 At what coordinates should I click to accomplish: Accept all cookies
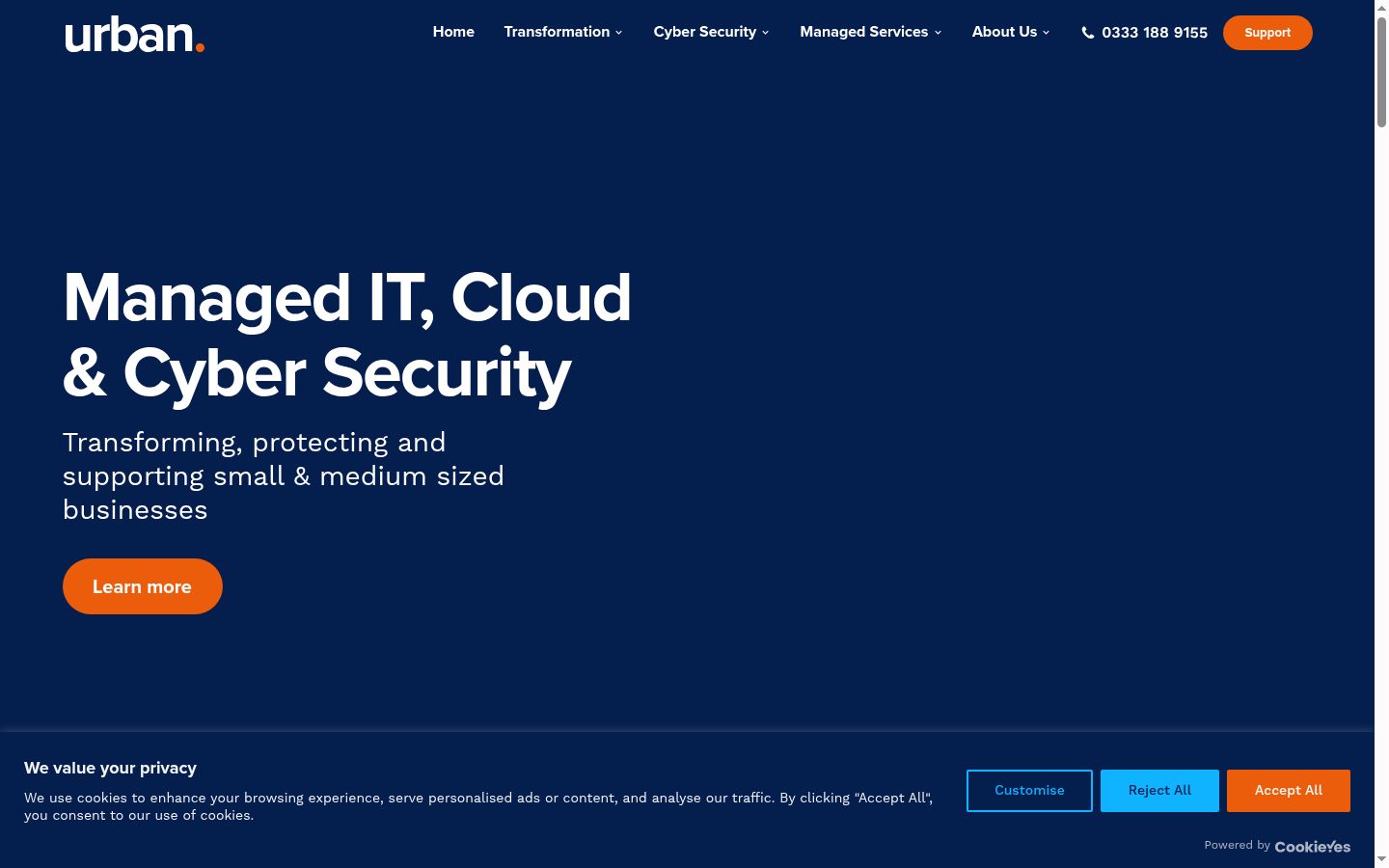click(1289, 791)
